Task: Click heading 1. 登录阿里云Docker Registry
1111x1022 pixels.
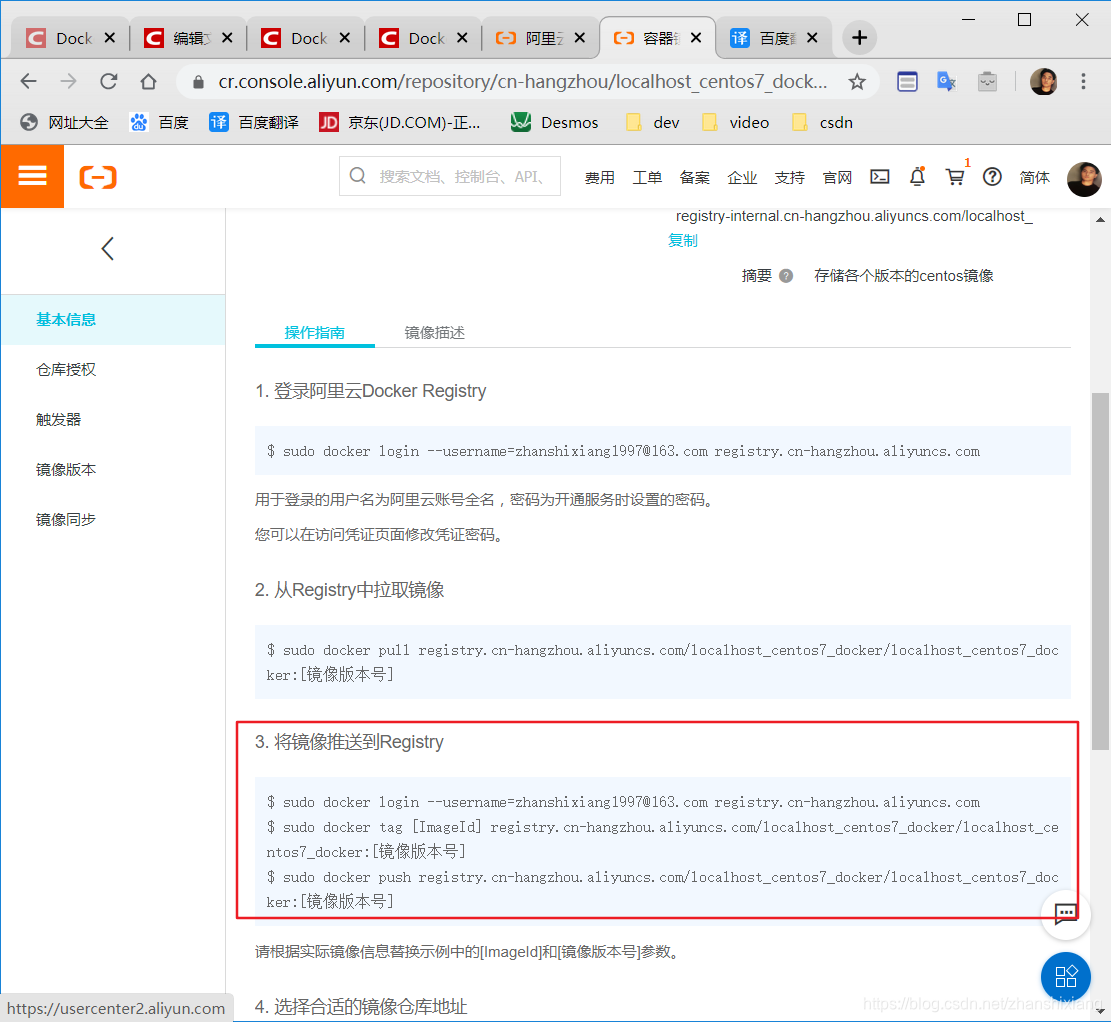Action: [371, 391]
